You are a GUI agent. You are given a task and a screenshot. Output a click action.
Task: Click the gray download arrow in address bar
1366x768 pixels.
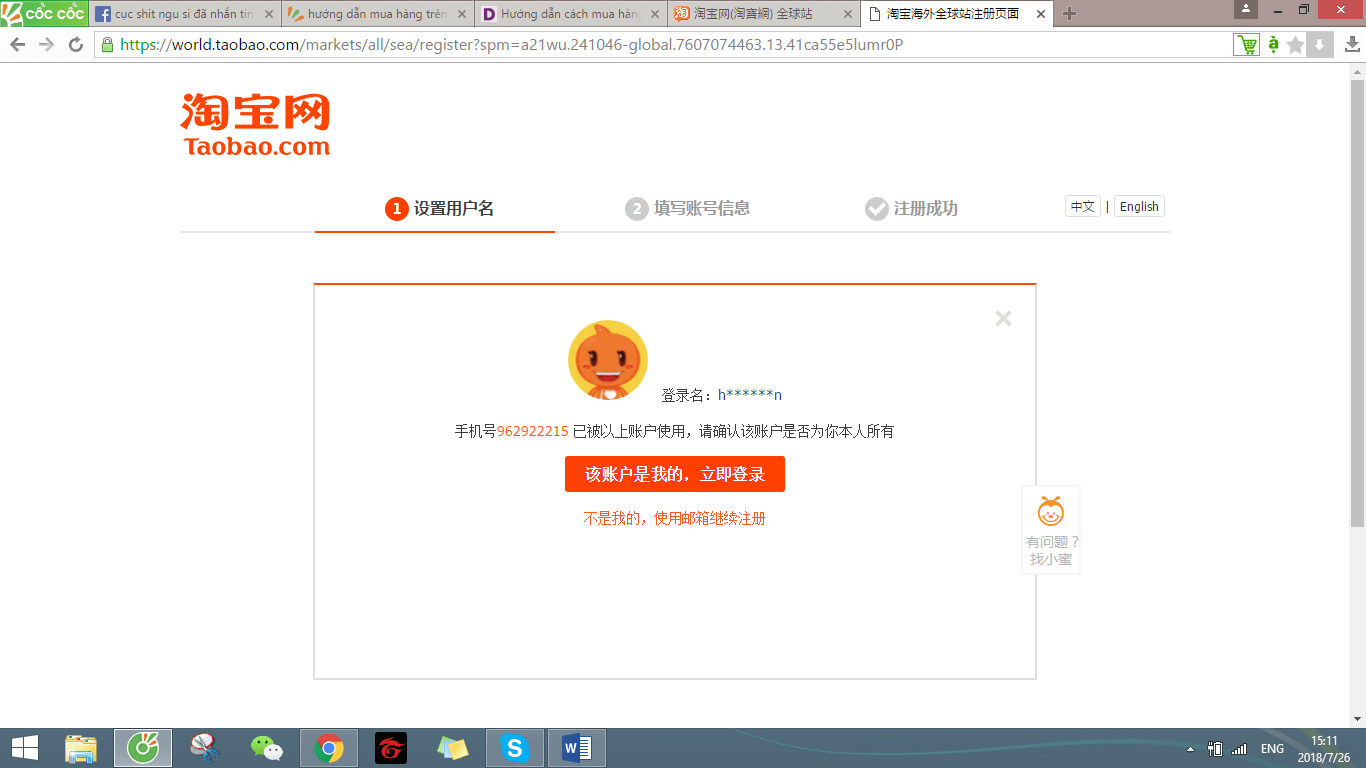(x=1319, y=45)
